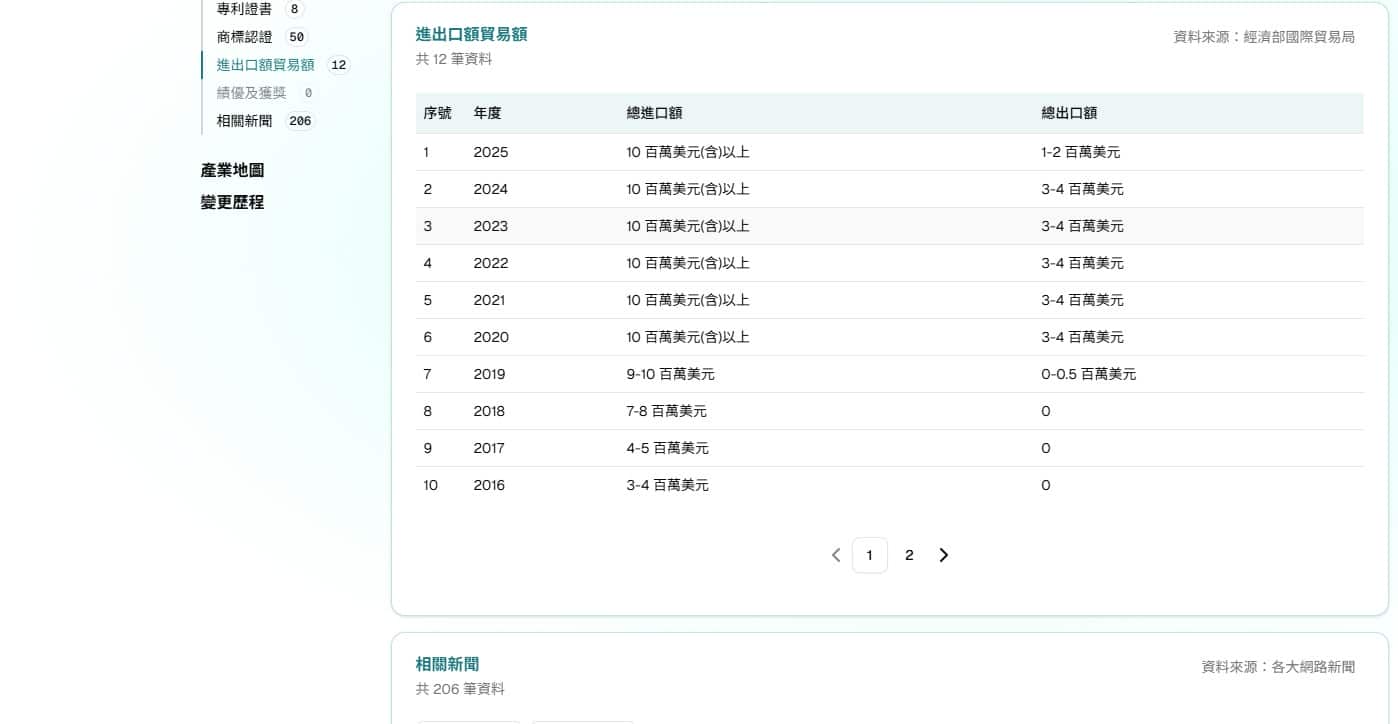The width and height of the screenshot is (1398, 724).
Task: Click the 206 badge beside 相關新聞
Action: [299, 121]
